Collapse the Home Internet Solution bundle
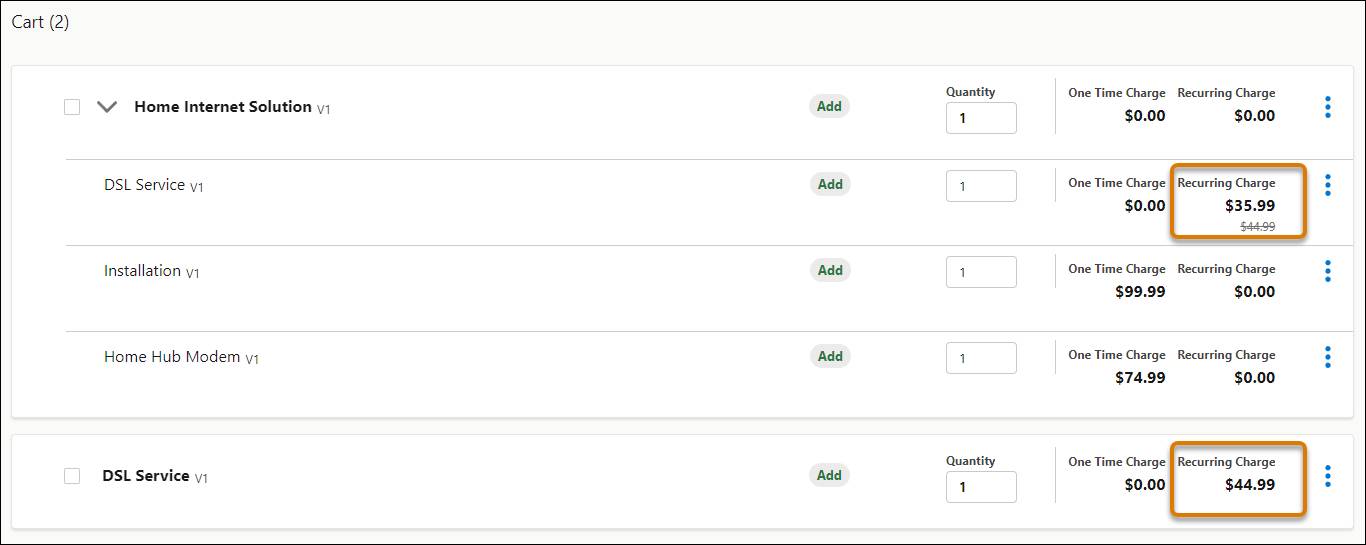The image size is (1366, 545). click(x=107, y=107)
